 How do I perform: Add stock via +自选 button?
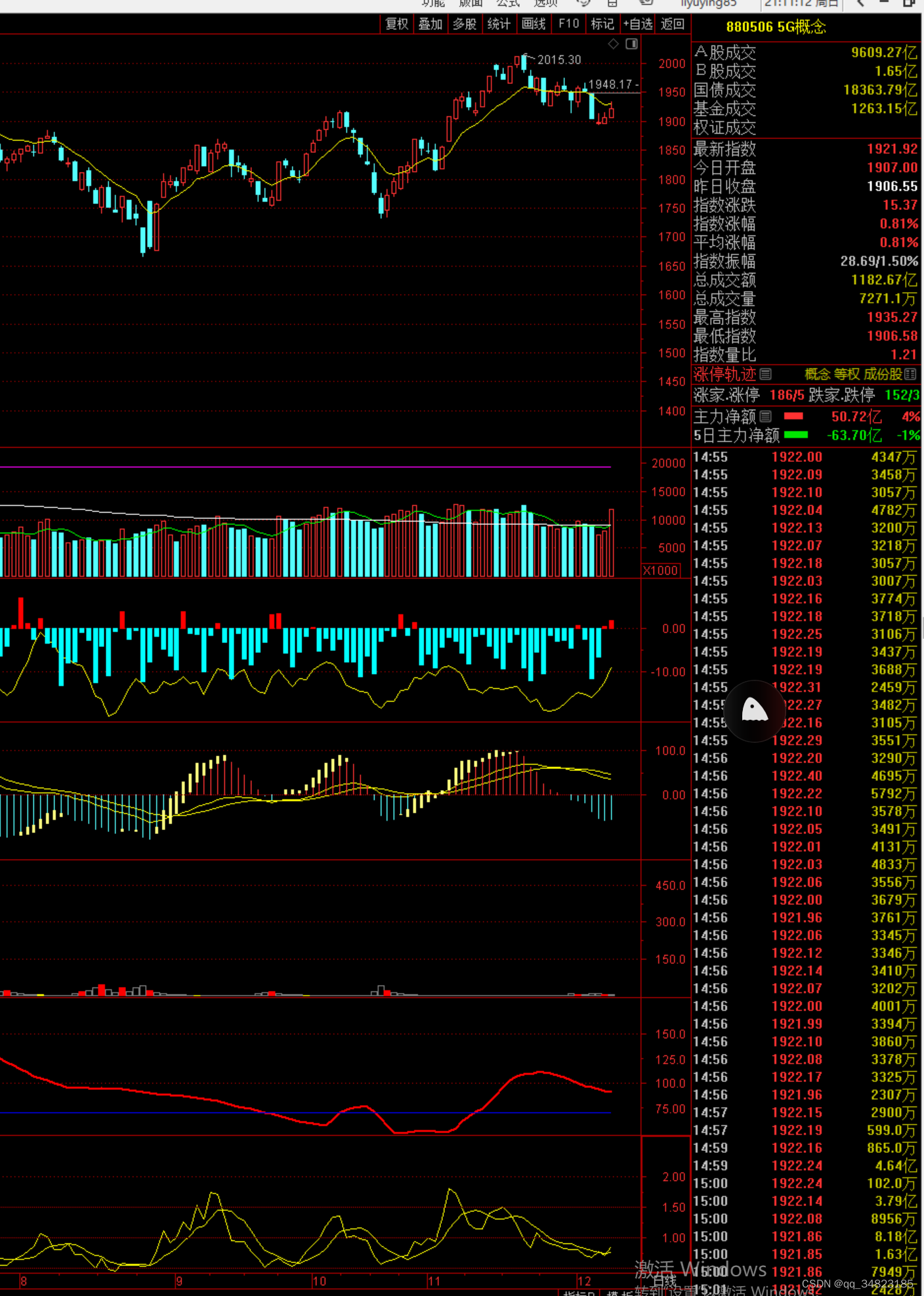tap(638, 24)
